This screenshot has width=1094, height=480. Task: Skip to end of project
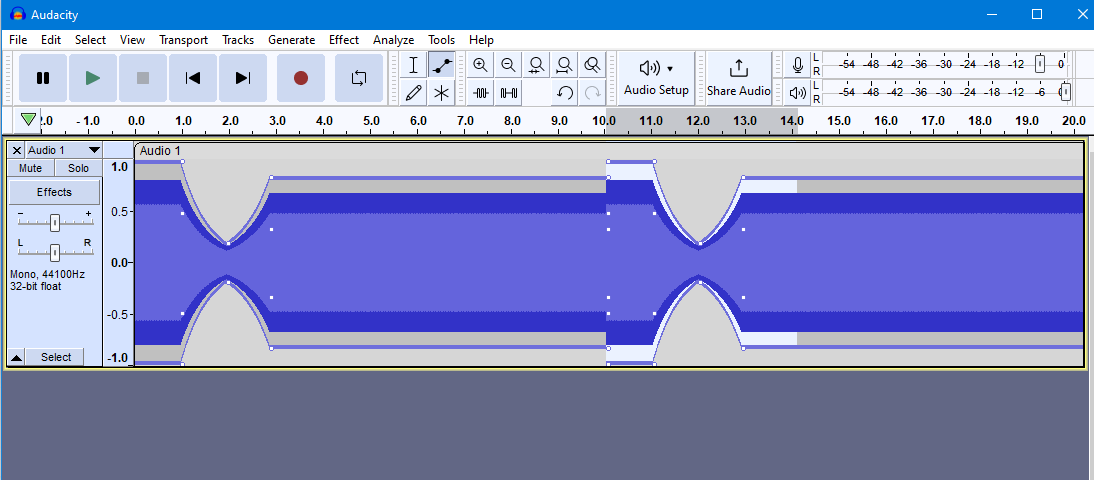(x=243, y=78)
